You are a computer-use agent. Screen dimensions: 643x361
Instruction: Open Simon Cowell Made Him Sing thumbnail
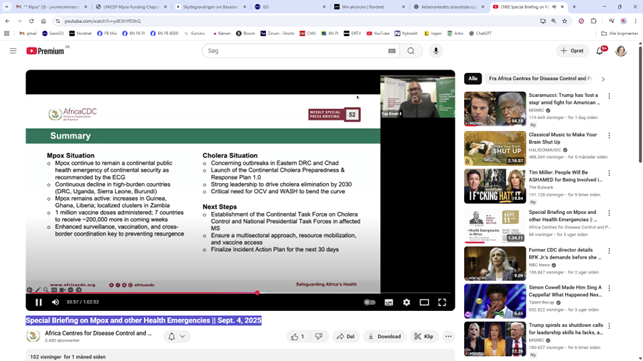click(495, 301)
